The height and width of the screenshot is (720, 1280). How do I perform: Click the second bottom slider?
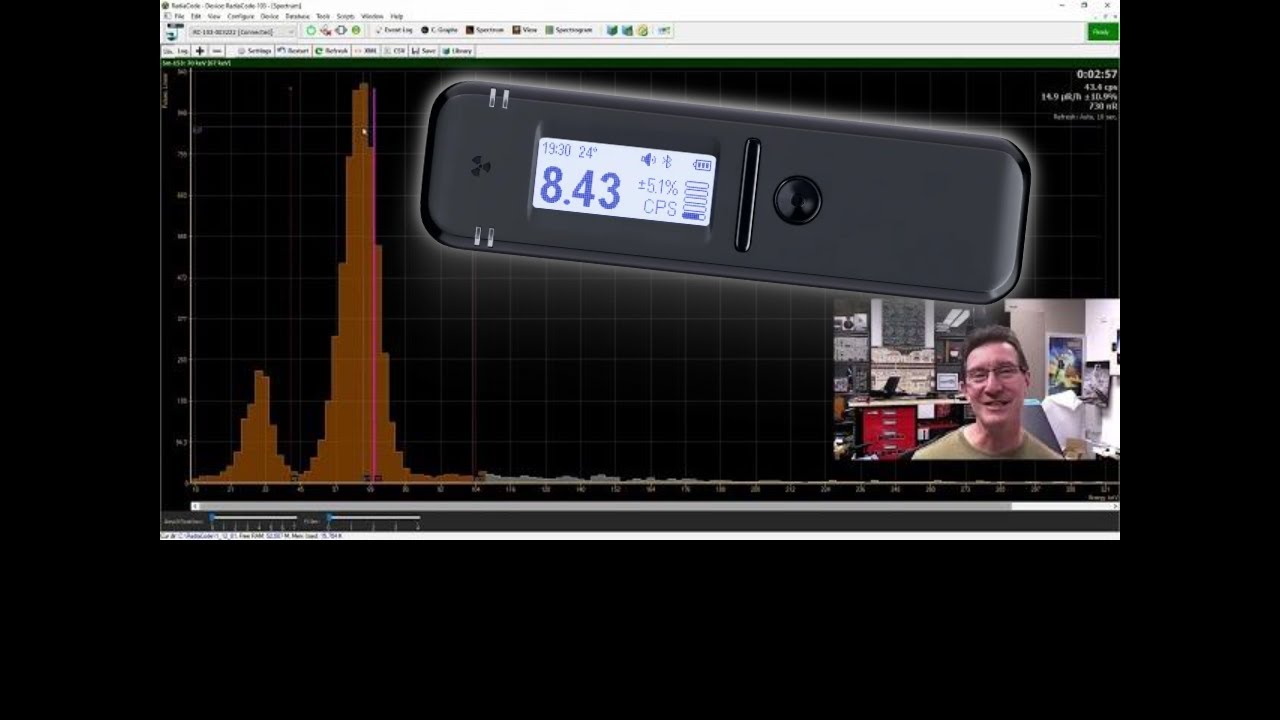[x=372, y=518]
